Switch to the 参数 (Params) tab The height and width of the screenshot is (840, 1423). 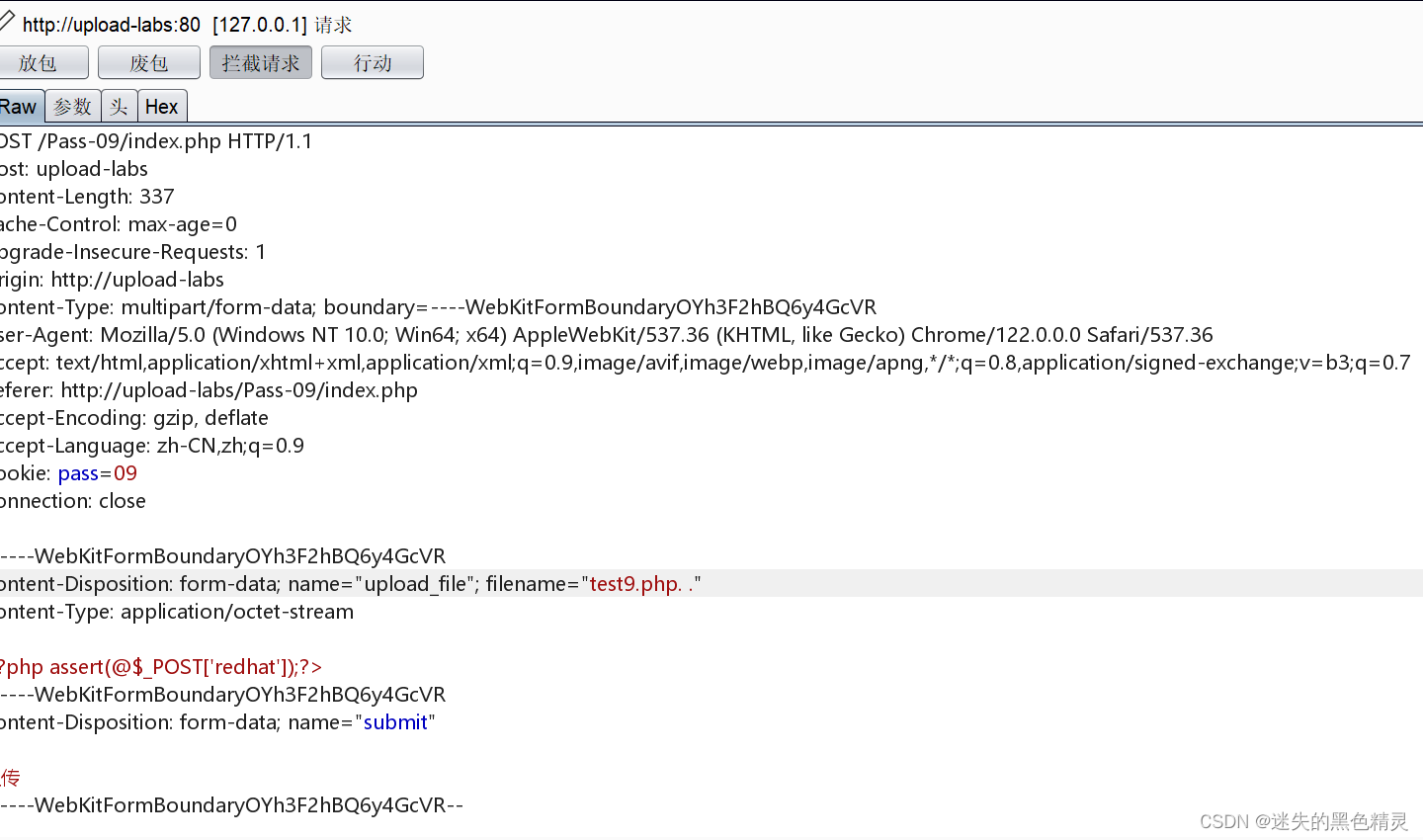72,106
